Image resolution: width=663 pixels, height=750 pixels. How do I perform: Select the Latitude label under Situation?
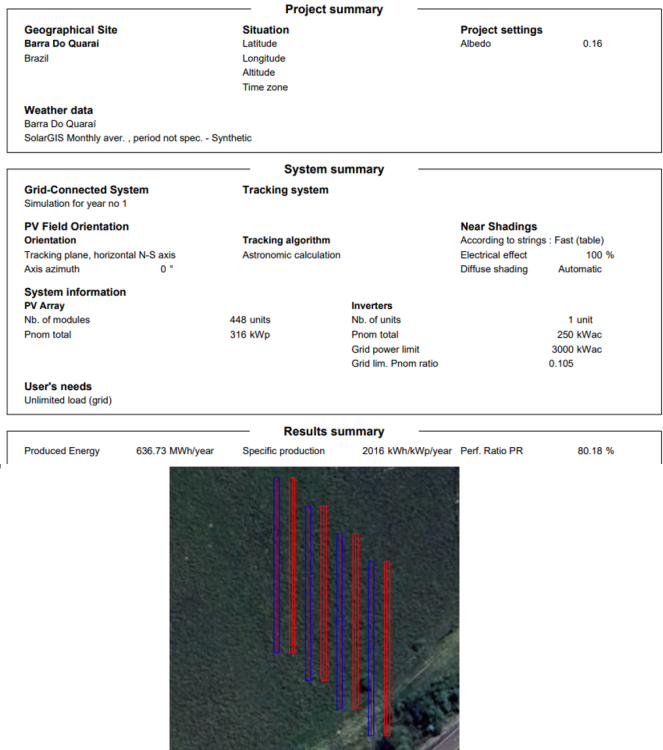pos(259,44)
